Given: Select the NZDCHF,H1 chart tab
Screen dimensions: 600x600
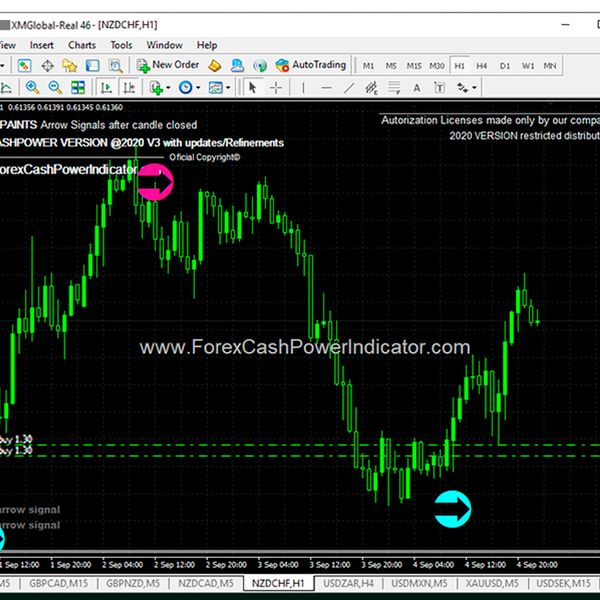Looking at the screenshot, I should click(278, 583).
